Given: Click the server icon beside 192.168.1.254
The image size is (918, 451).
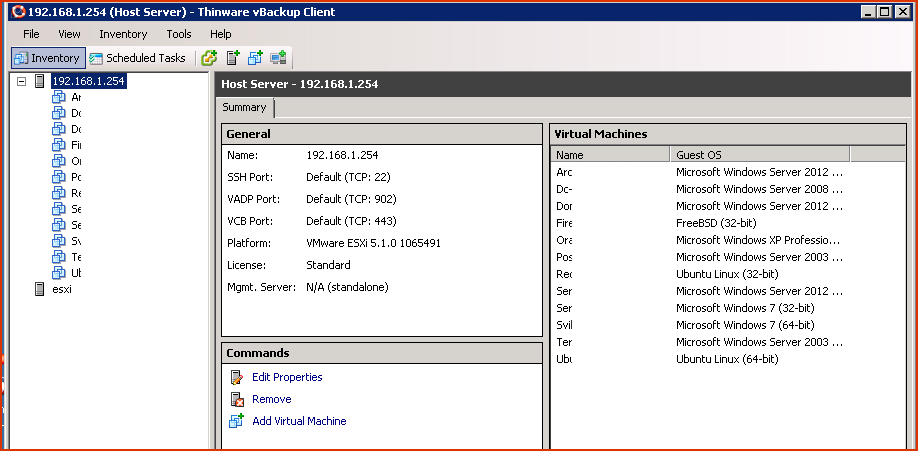Looking at the screenshot, I should [39, 81].
